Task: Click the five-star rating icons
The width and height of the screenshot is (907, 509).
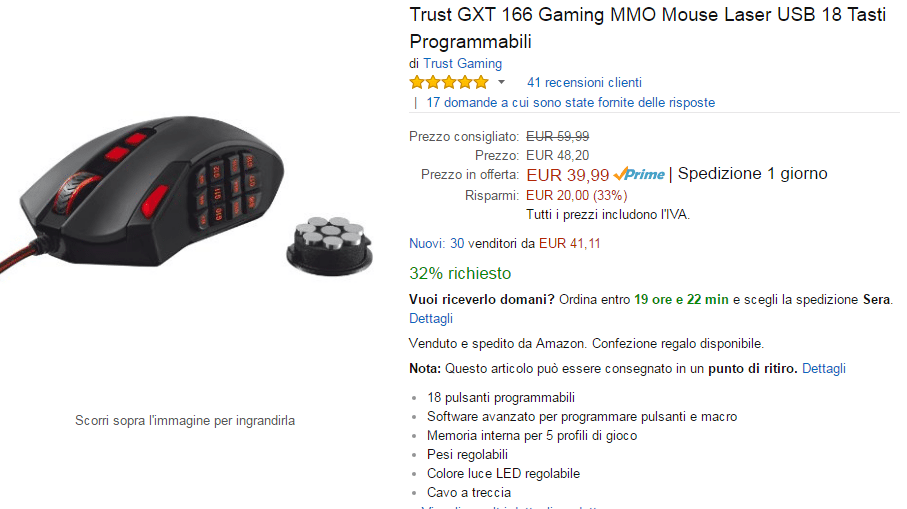Action: coord(449,82)
